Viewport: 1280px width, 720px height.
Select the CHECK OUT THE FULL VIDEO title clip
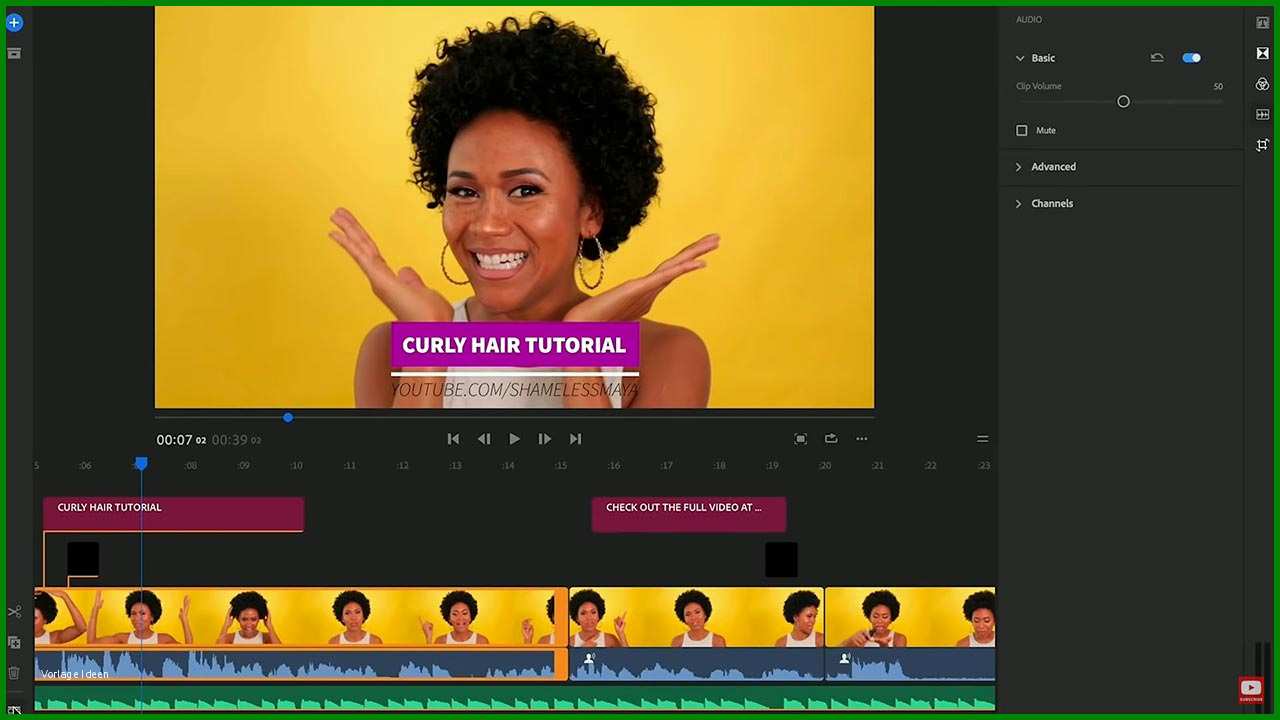click(x=689, y=514)
